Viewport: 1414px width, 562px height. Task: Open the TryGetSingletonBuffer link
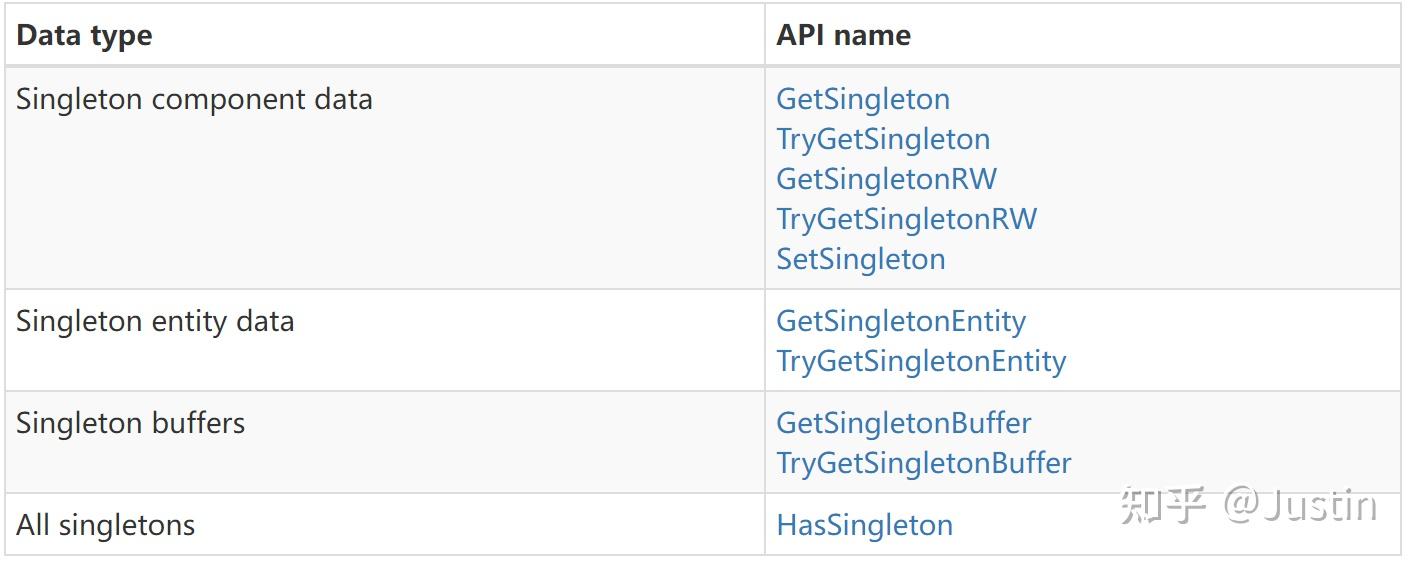[x=923, y=463]
